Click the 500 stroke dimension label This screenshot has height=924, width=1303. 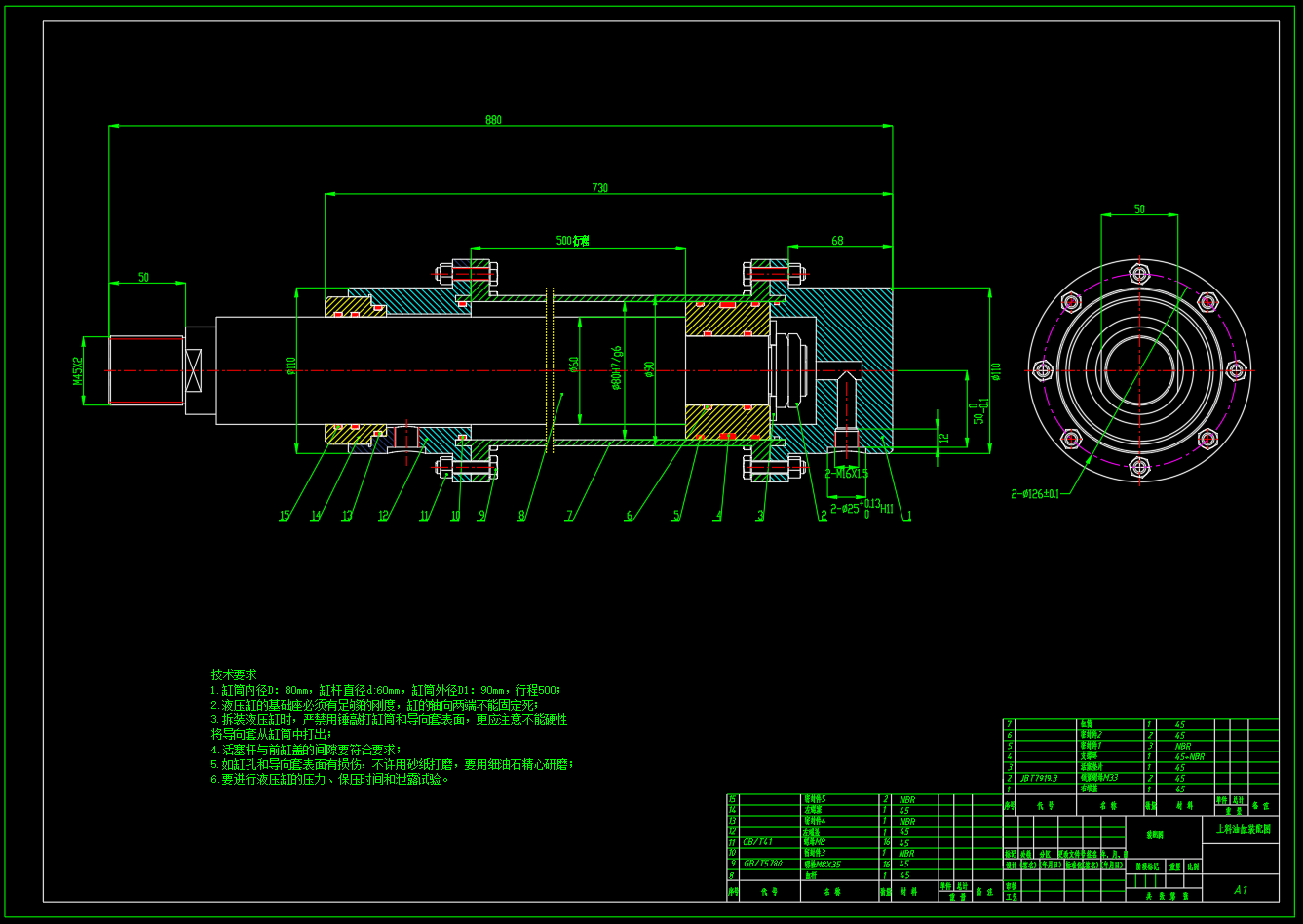[x=572, y=241]
